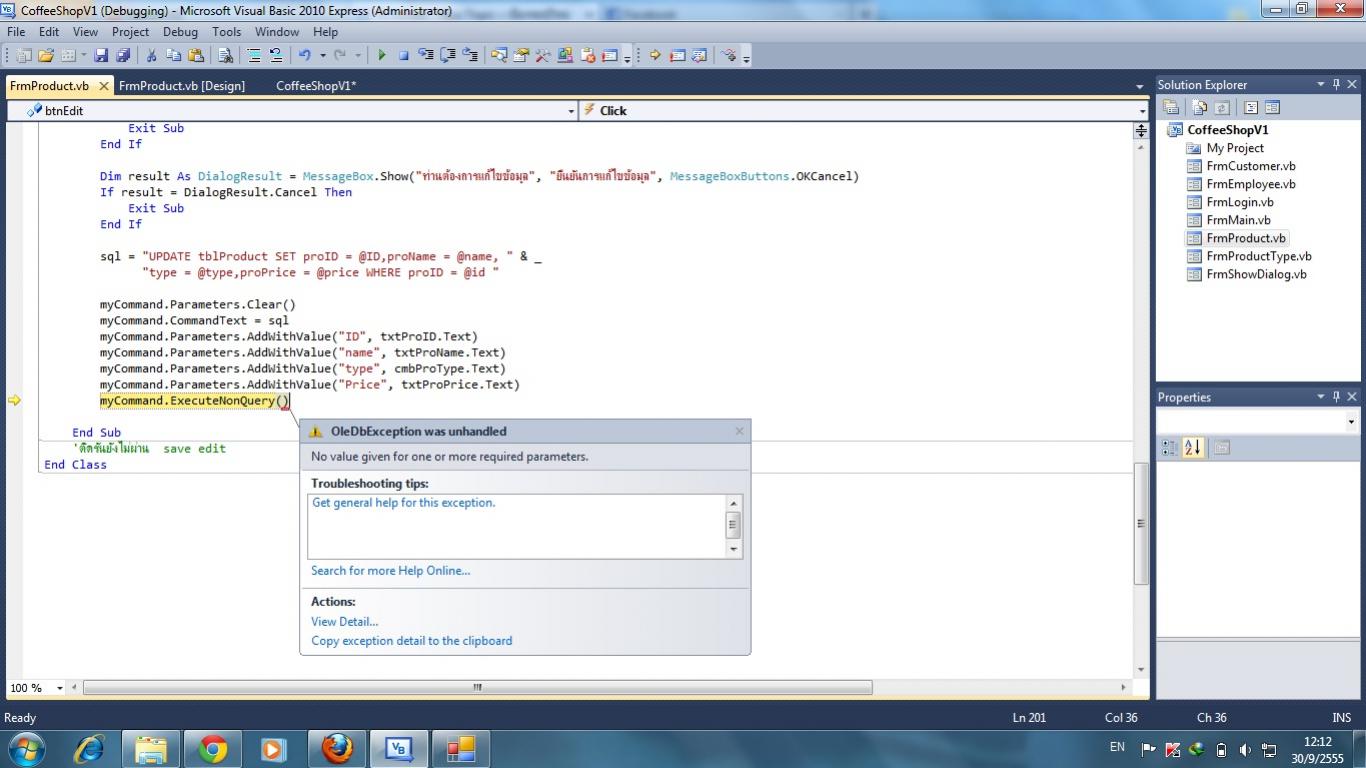The width and height of the screenshot is (1366, 768).
Task: Click the Step Out debug icon
Action: pyautogui.click(x=470, y=56)
